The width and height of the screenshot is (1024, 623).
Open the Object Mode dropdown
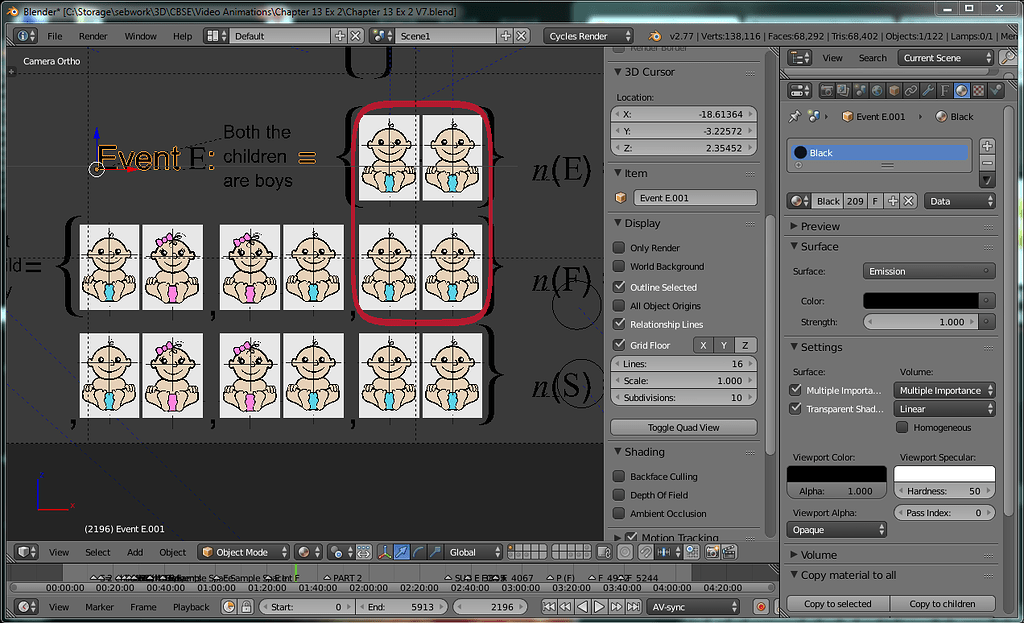(244, 552)
